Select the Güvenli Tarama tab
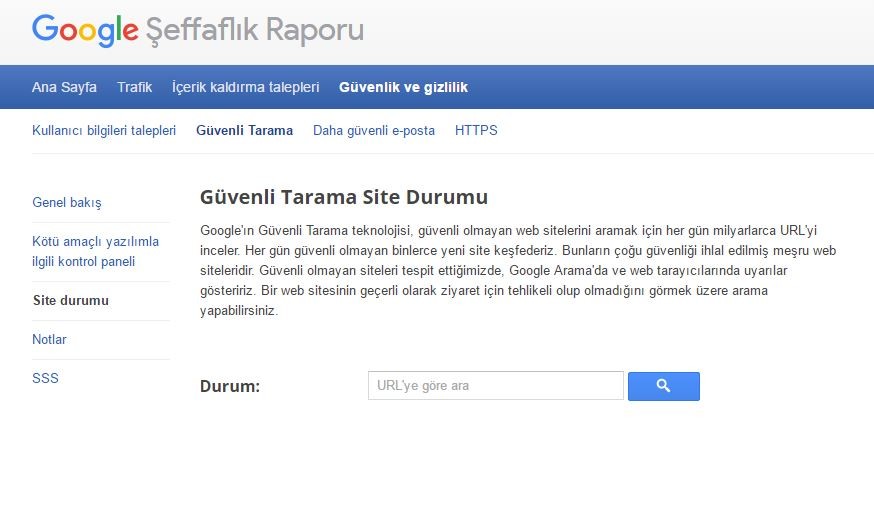 [x=244, y=130]
